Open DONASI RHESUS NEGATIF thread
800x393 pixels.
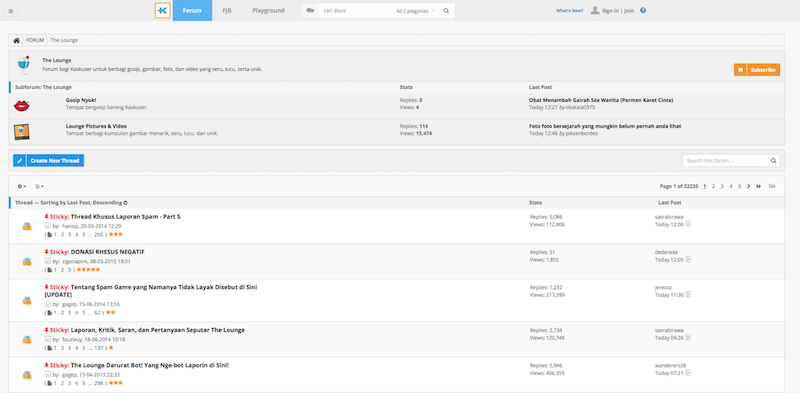pyautogui.click(x=108, y=252)
